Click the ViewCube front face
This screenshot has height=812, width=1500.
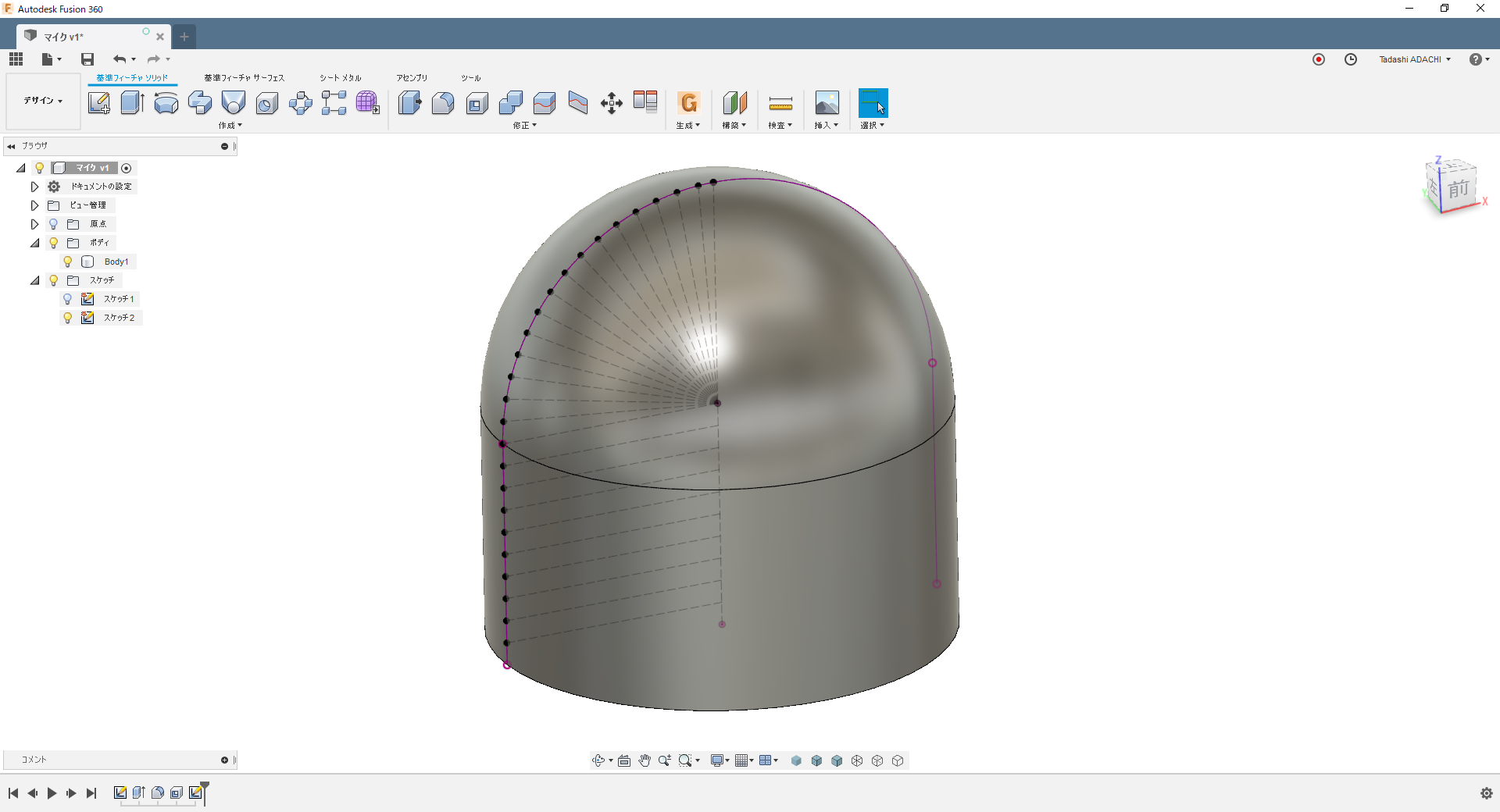(1458, 189)
